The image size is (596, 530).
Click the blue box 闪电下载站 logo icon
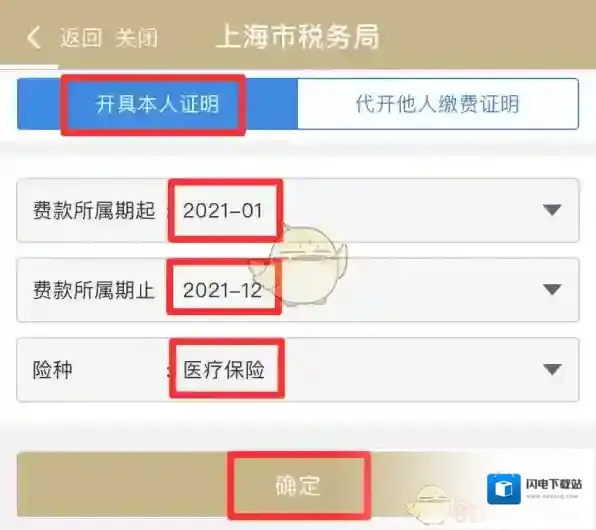(x=504, y=489)
